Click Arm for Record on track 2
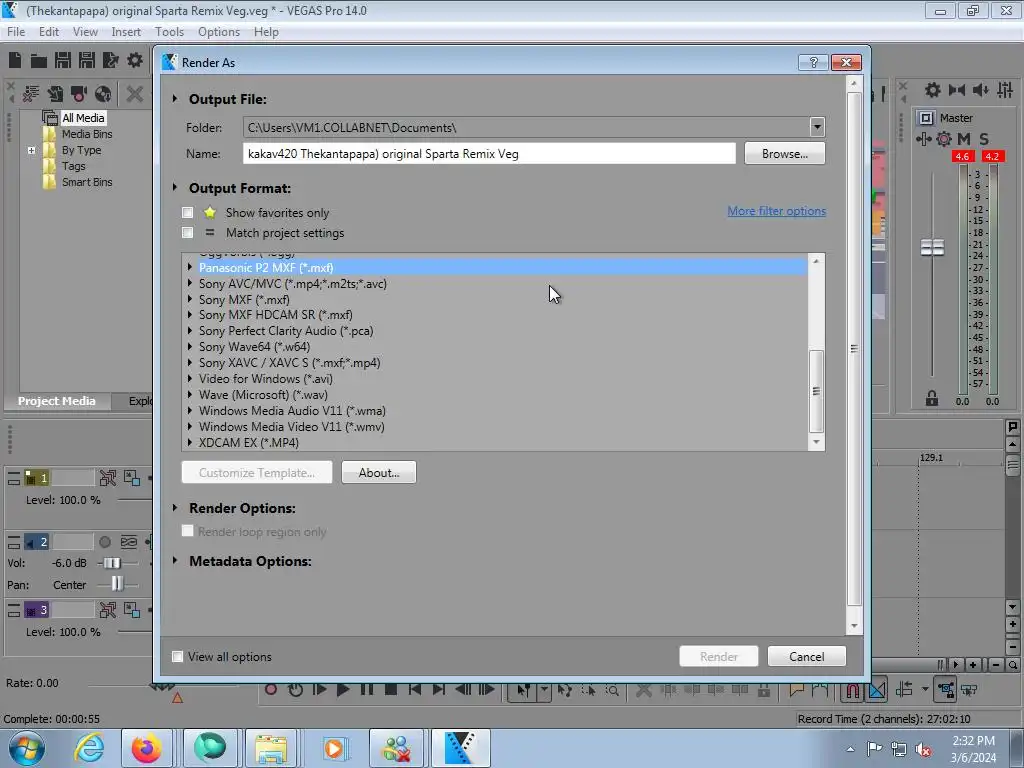The image size is (1024, 768). (x=104, y=542)
